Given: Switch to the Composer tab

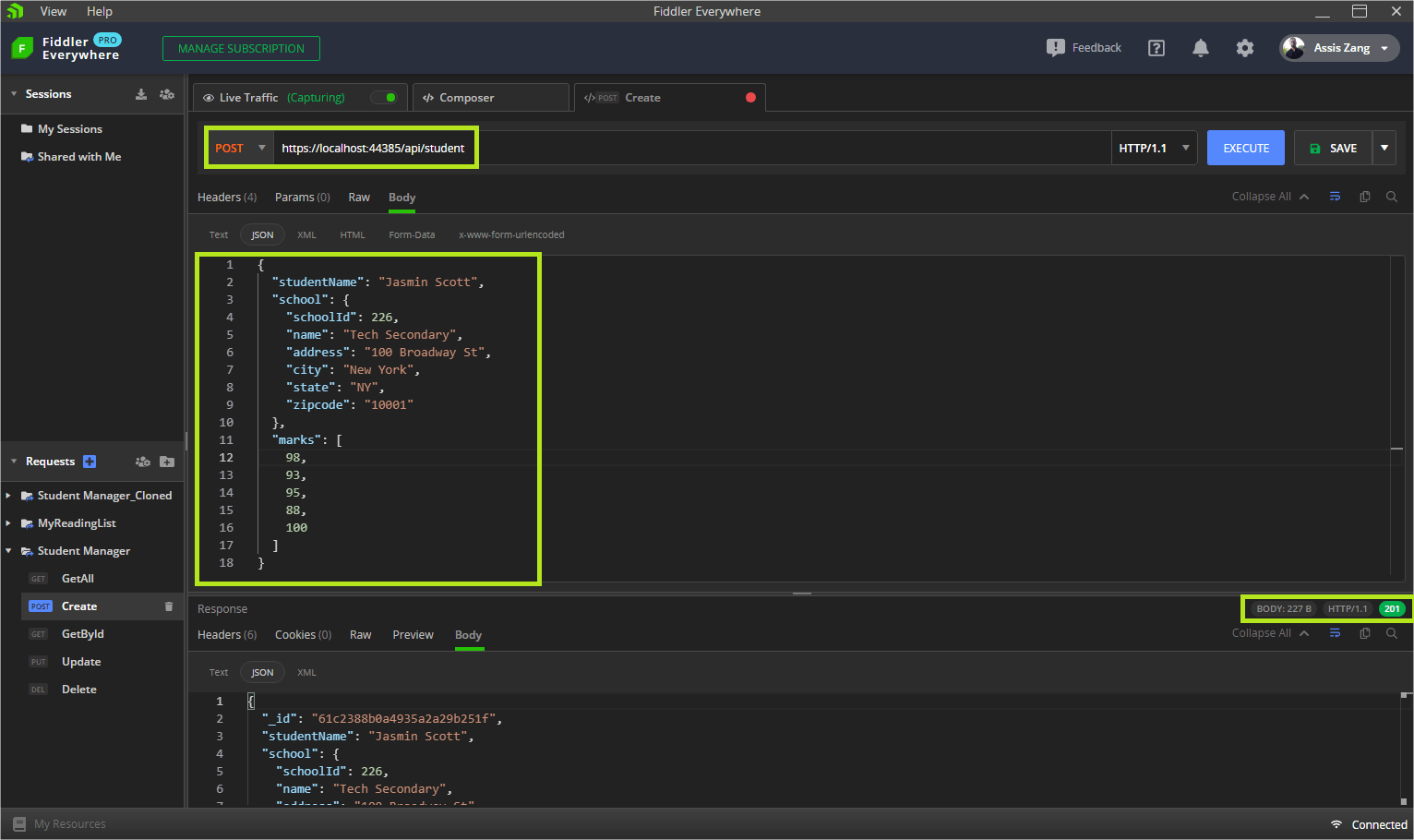Looking at the screenshot, I should pos(490,97).
